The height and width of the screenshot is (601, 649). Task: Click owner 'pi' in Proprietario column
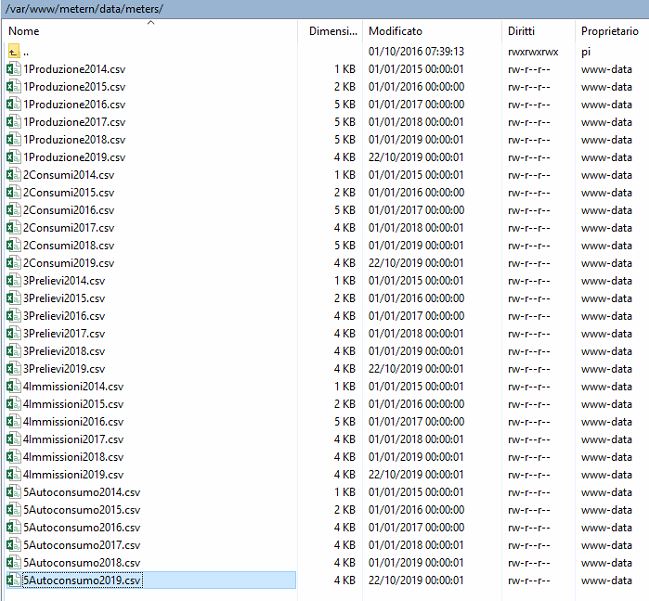[x=585, y=52]
